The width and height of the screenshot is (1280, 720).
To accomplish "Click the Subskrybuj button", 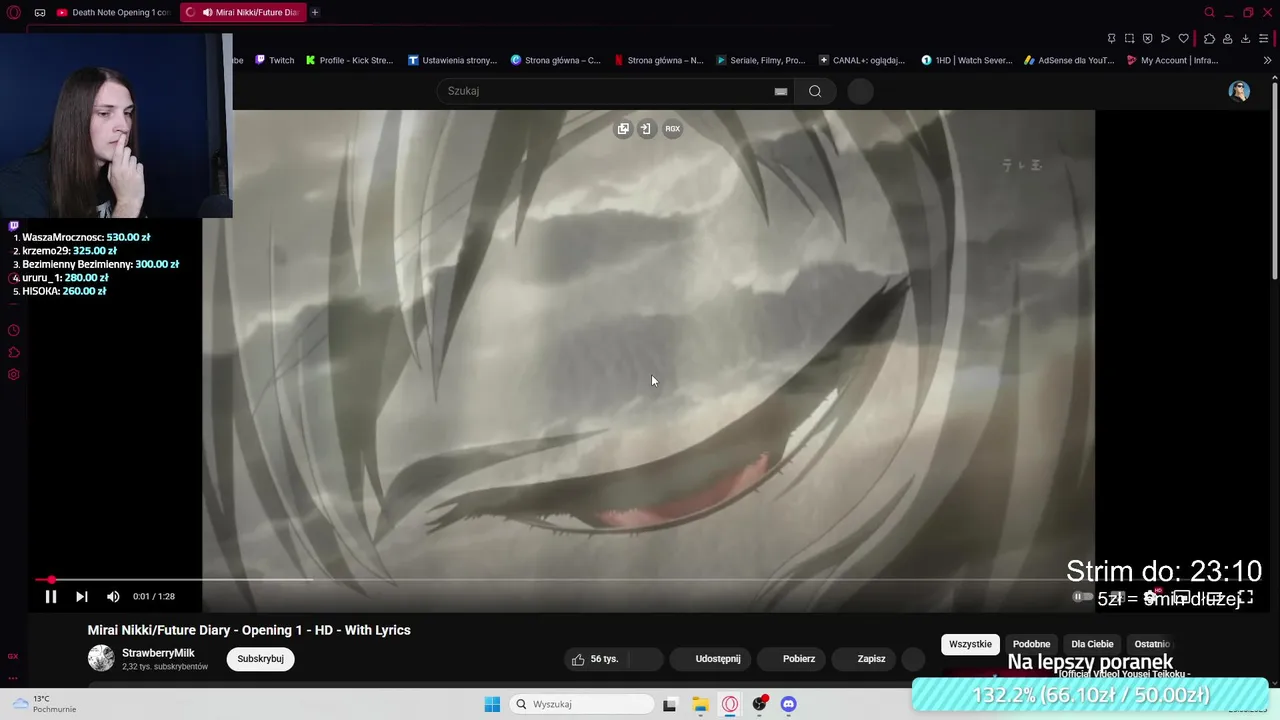I will [x=260, y=659].
